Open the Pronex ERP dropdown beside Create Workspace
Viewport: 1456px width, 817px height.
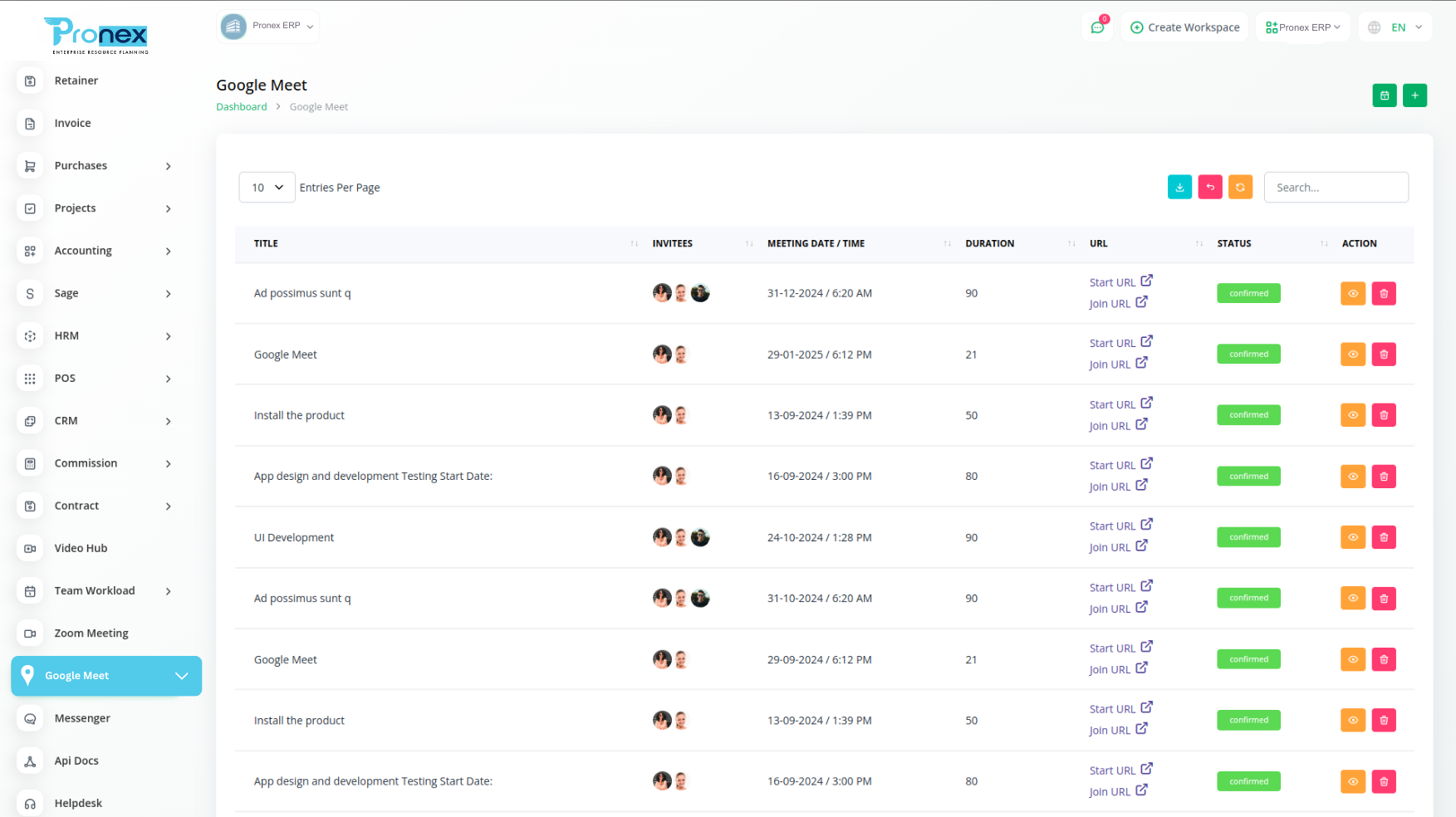[1303, 27]
